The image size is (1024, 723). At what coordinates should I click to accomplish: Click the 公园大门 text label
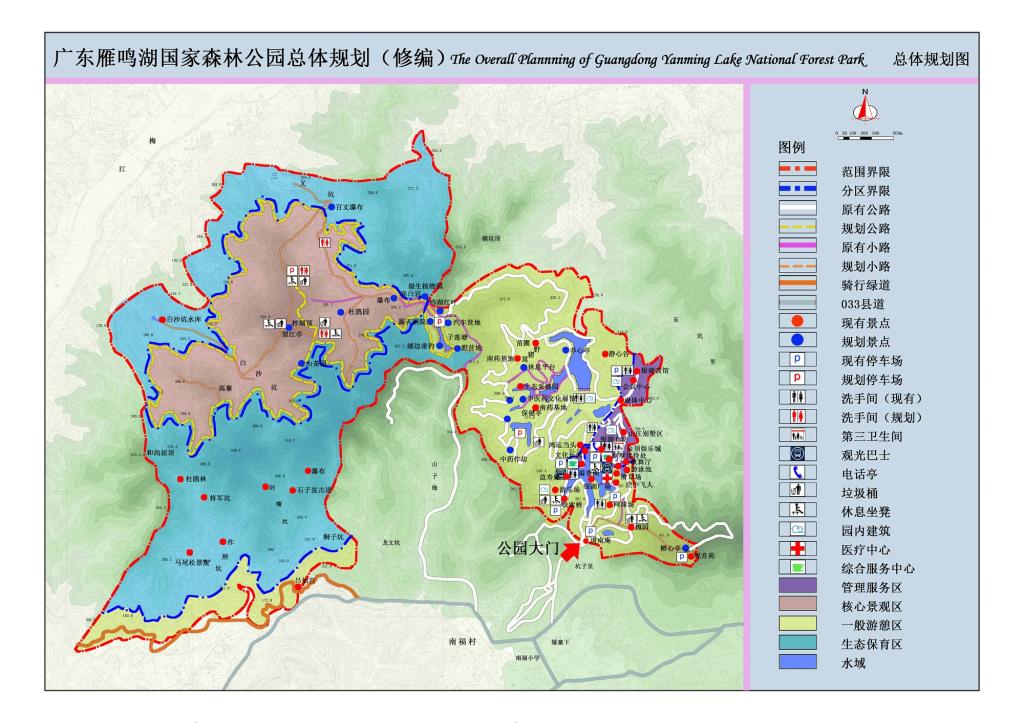[527, 547]
